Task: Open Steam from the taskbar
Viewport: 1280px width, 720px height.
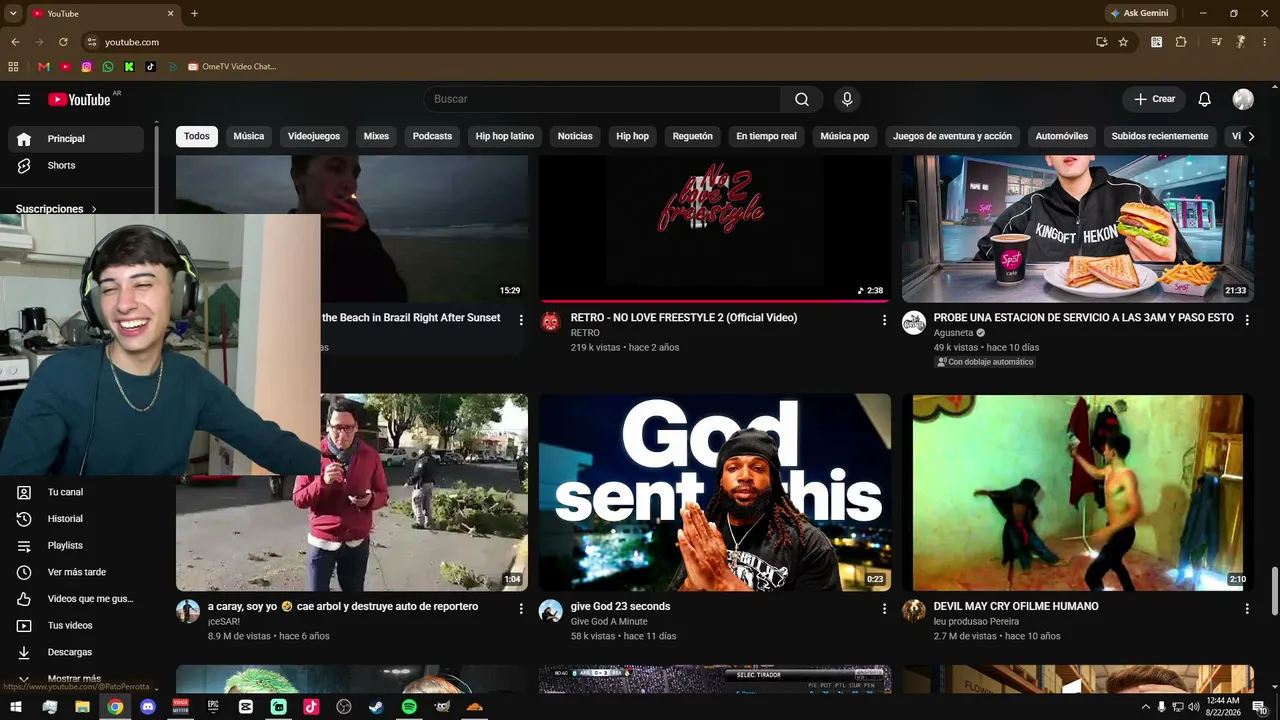Action: tap(376, 706)
